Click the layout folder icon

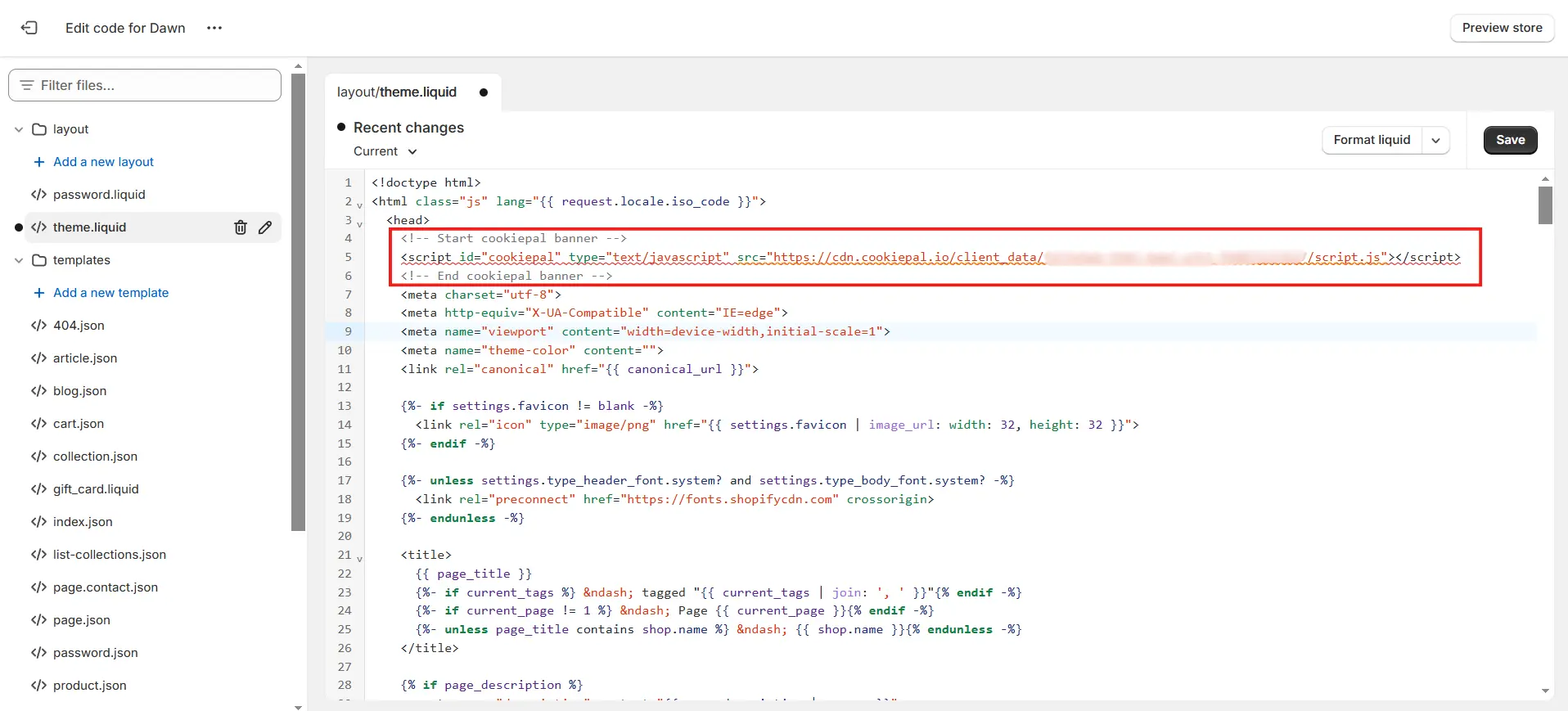coord(39,129)
